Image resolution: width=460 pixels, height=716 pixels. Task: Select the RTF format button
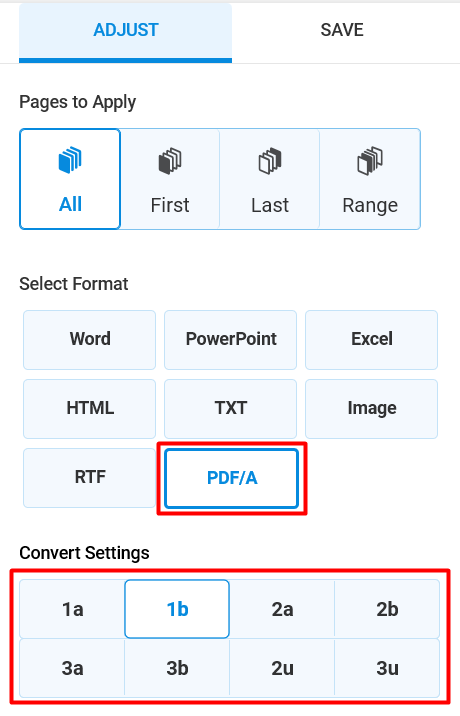tap(90, 478)
